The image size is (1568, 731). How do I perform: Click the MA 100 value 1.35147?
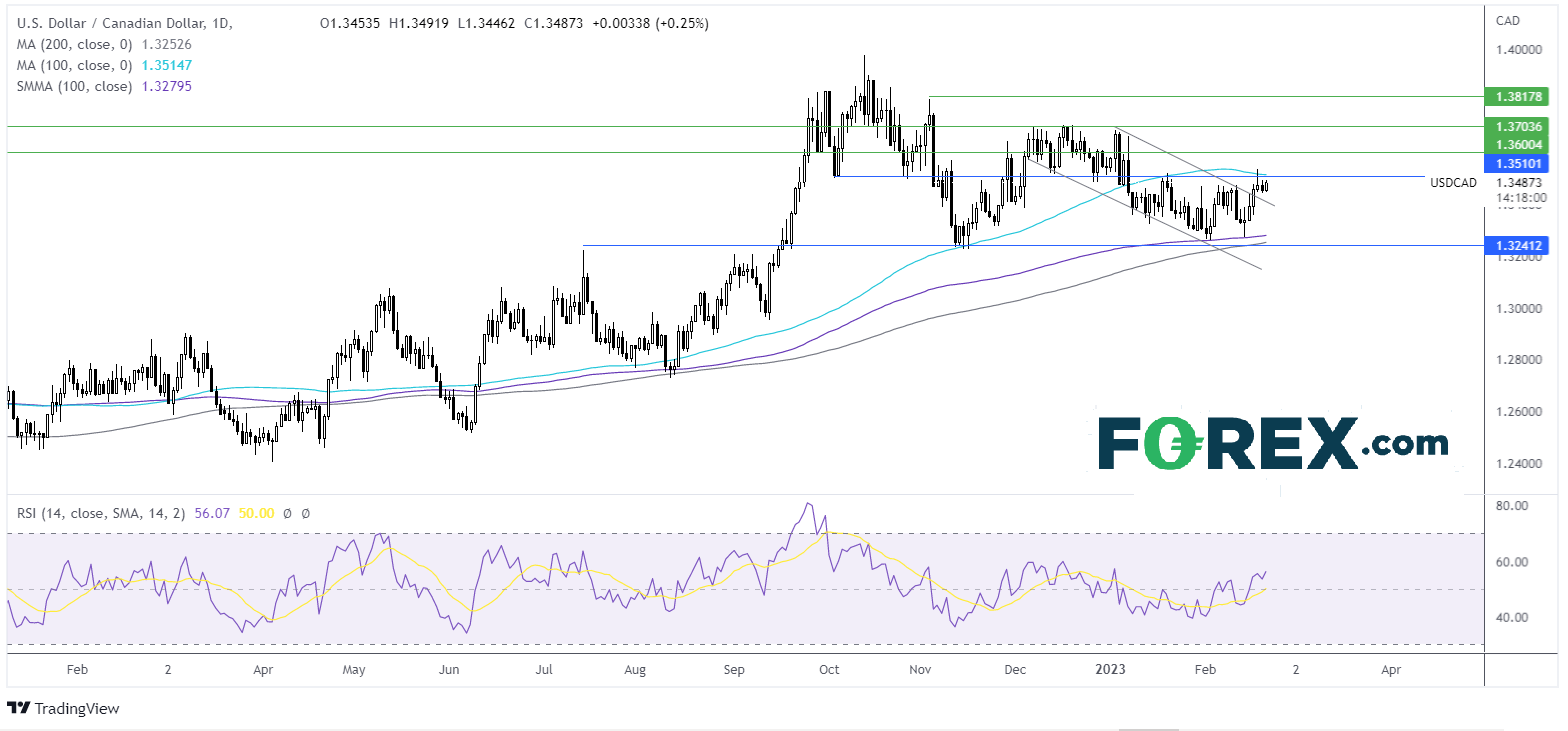pos(167,65)
